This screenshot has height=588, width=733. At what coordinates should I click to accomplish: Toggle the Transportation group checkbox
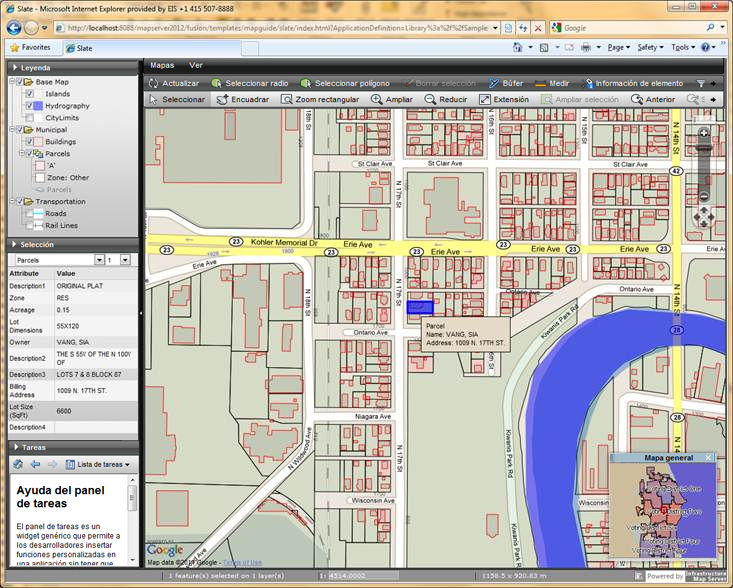coord(20,201)
